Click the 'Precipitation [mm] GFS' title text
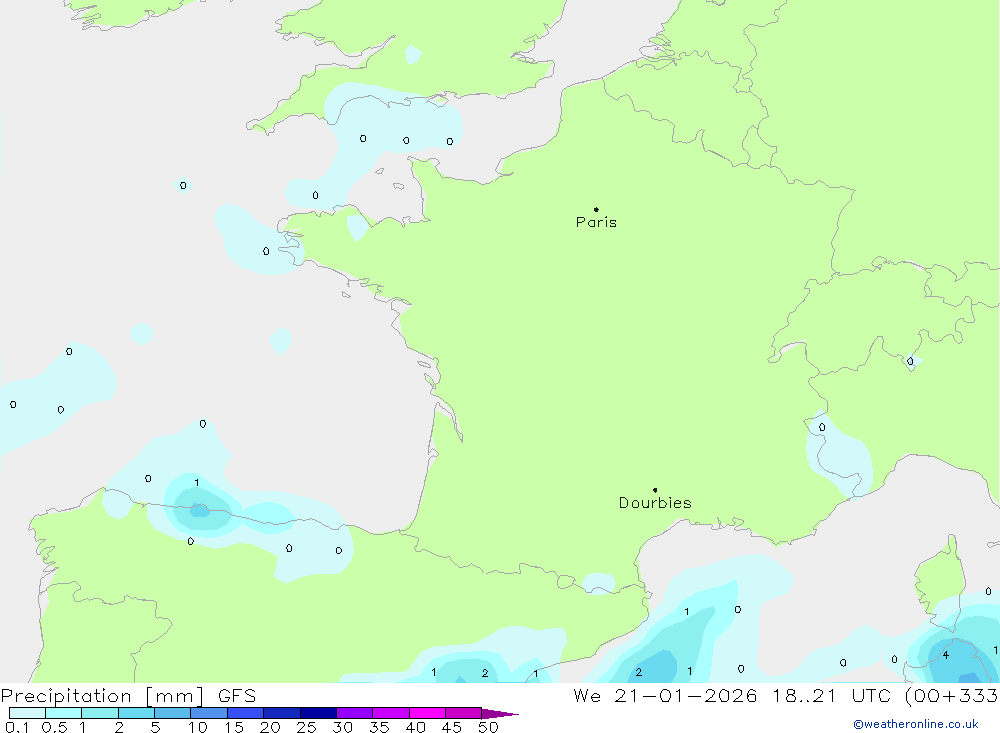 coord(128,696)
